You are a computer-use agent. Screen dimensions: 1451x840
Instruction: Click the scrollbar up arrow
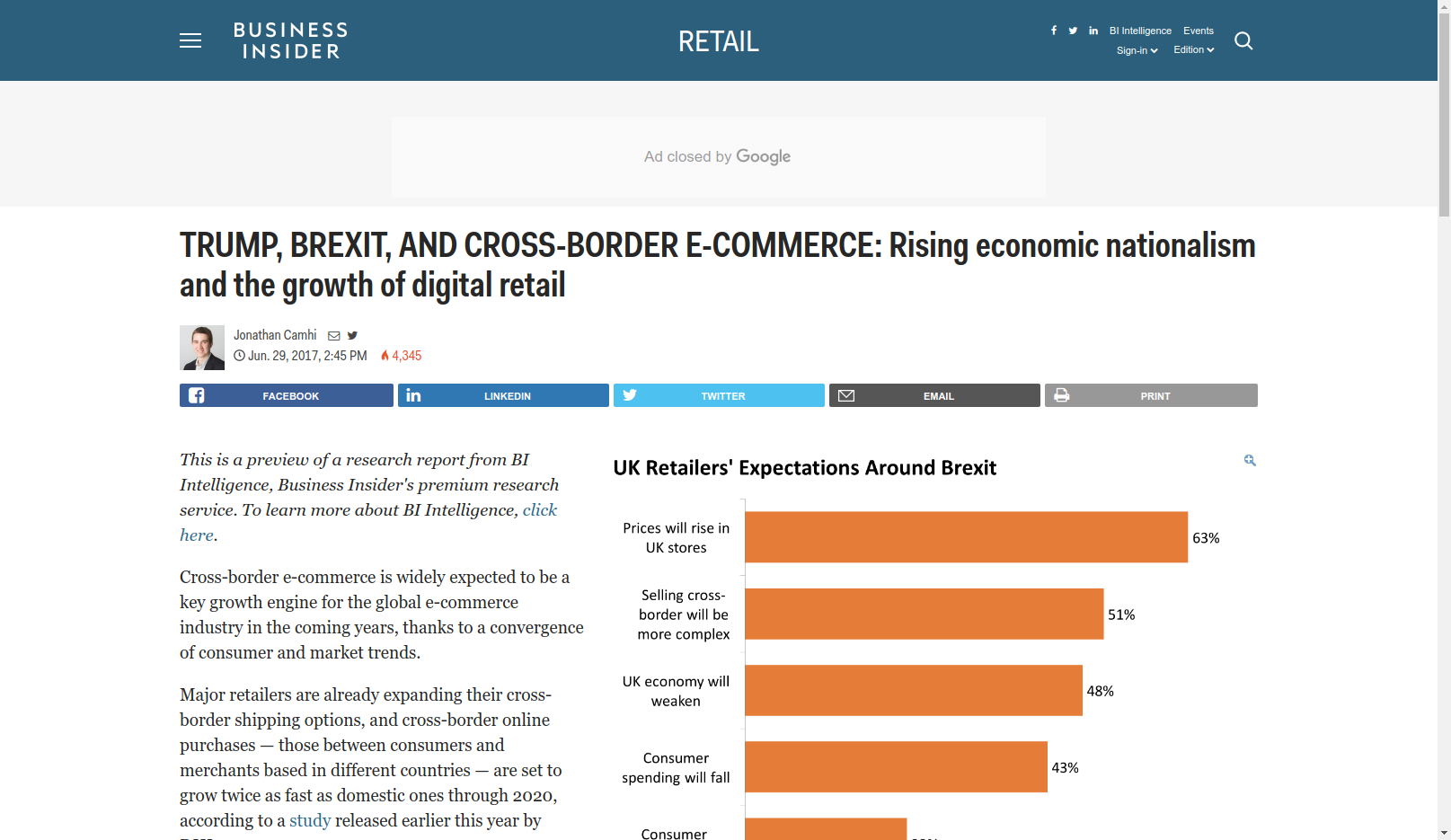pyautogui.click(x=1444, y=6)
